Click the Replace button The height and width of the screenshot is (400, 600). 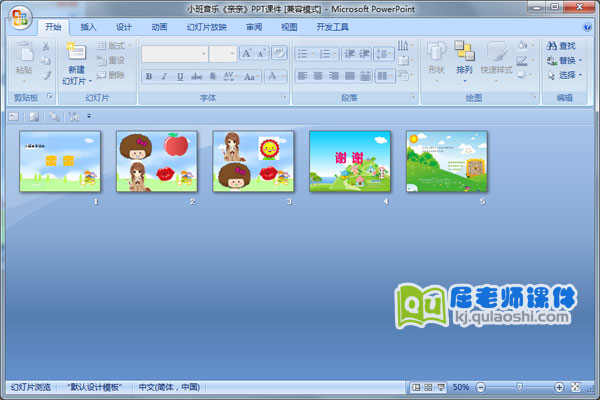(x=564, y=60)
